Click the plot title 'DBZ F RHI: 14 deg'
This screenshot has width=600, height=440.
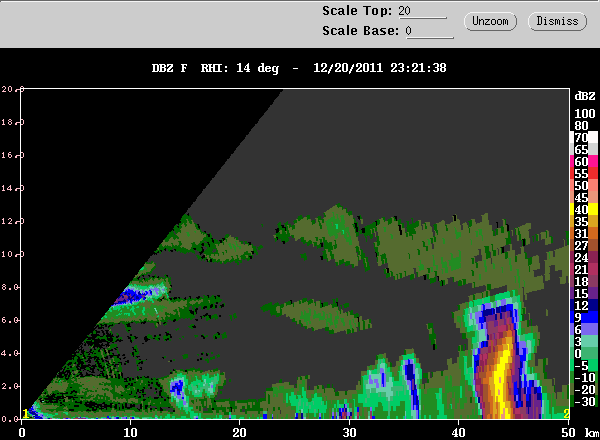215,68
